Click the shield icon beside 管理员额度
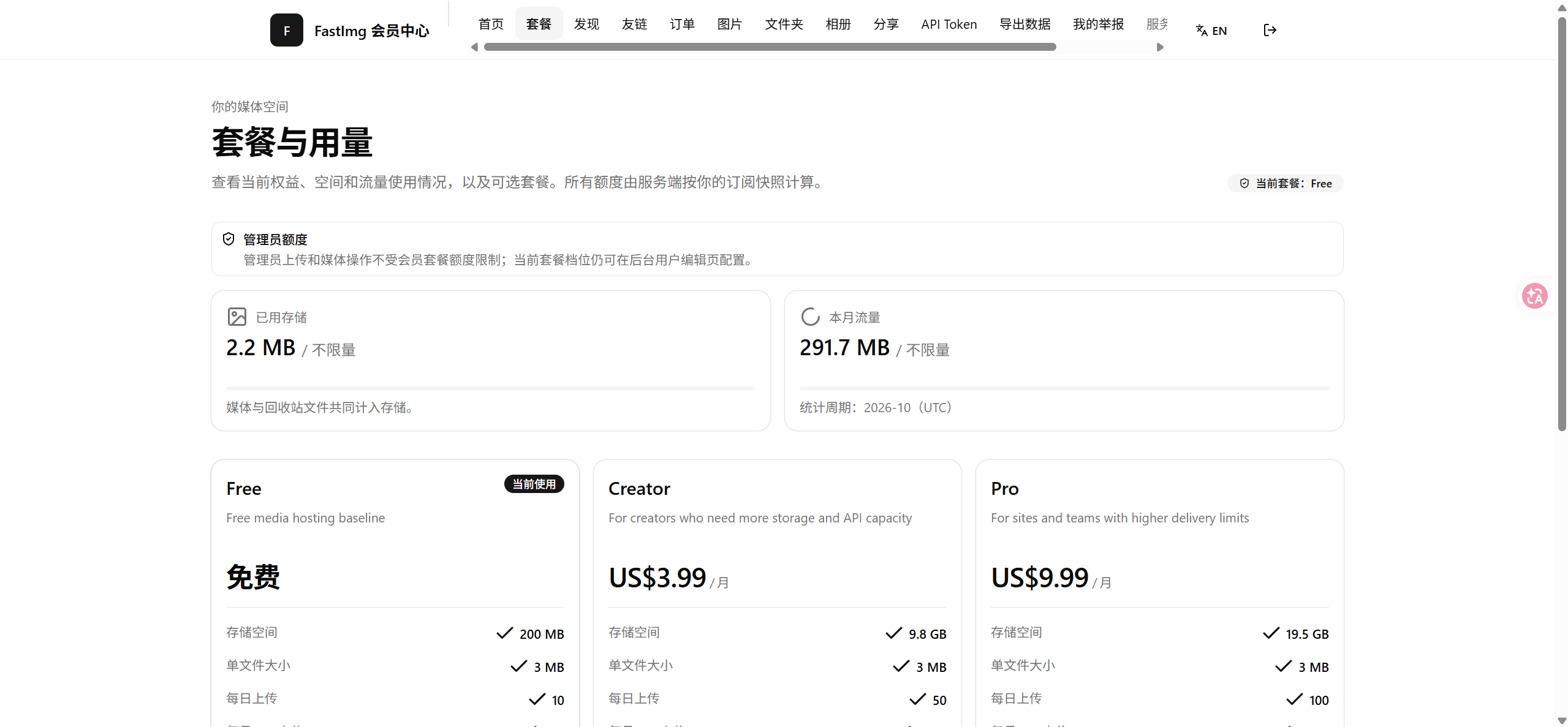The height and width of the screenshot is (727, 1568). point(229,239)
